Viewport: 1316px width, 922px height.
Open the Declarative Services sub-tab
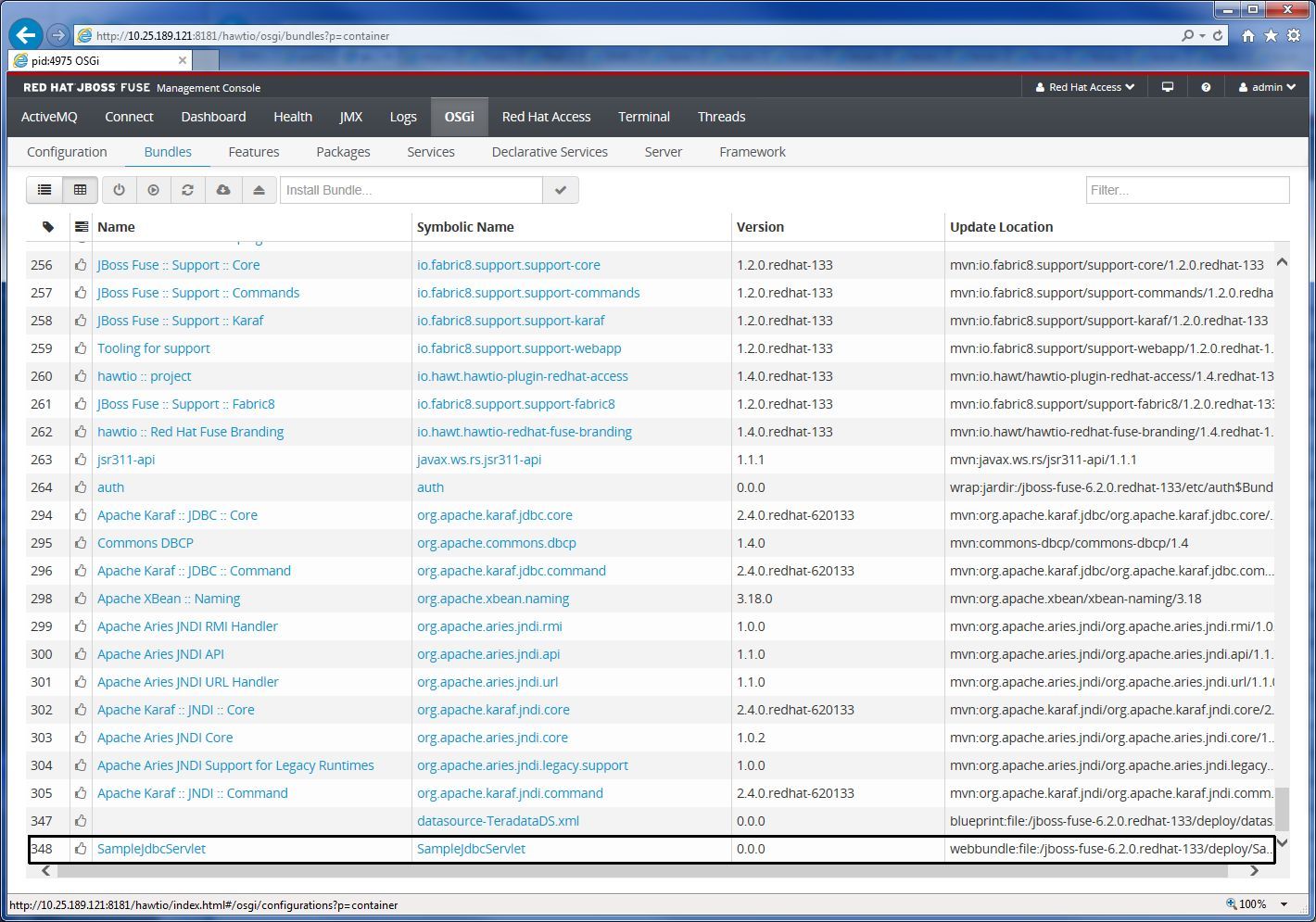[550, 152]
